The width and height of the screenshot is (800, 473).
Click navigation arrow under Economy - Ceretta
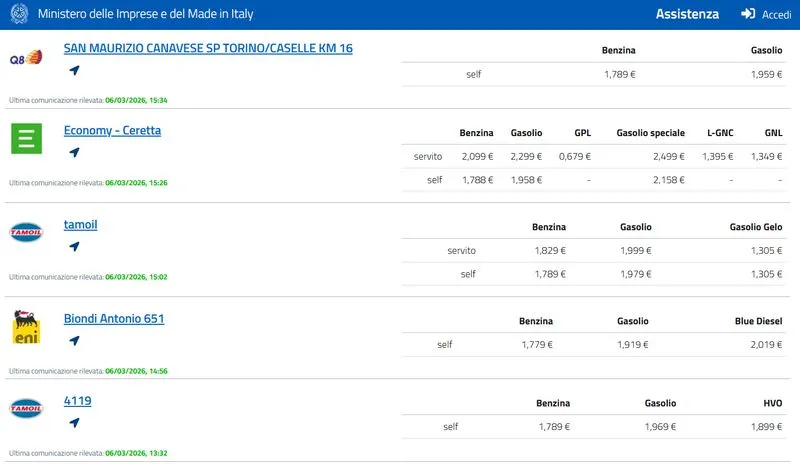[x=74, y=153]
